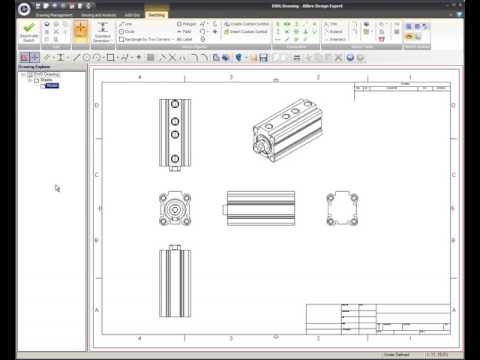Collapse the root drawing node in Drawing Explorer
Screen dimensions: 480x360
(23, 75)
